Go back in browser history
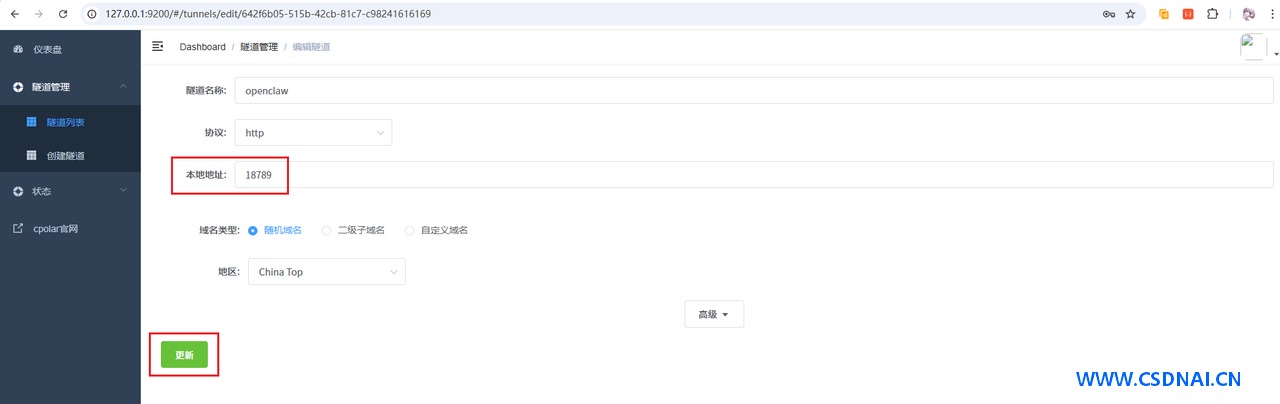The width and height of the screenshot is (1280, 404). (14, 14)
